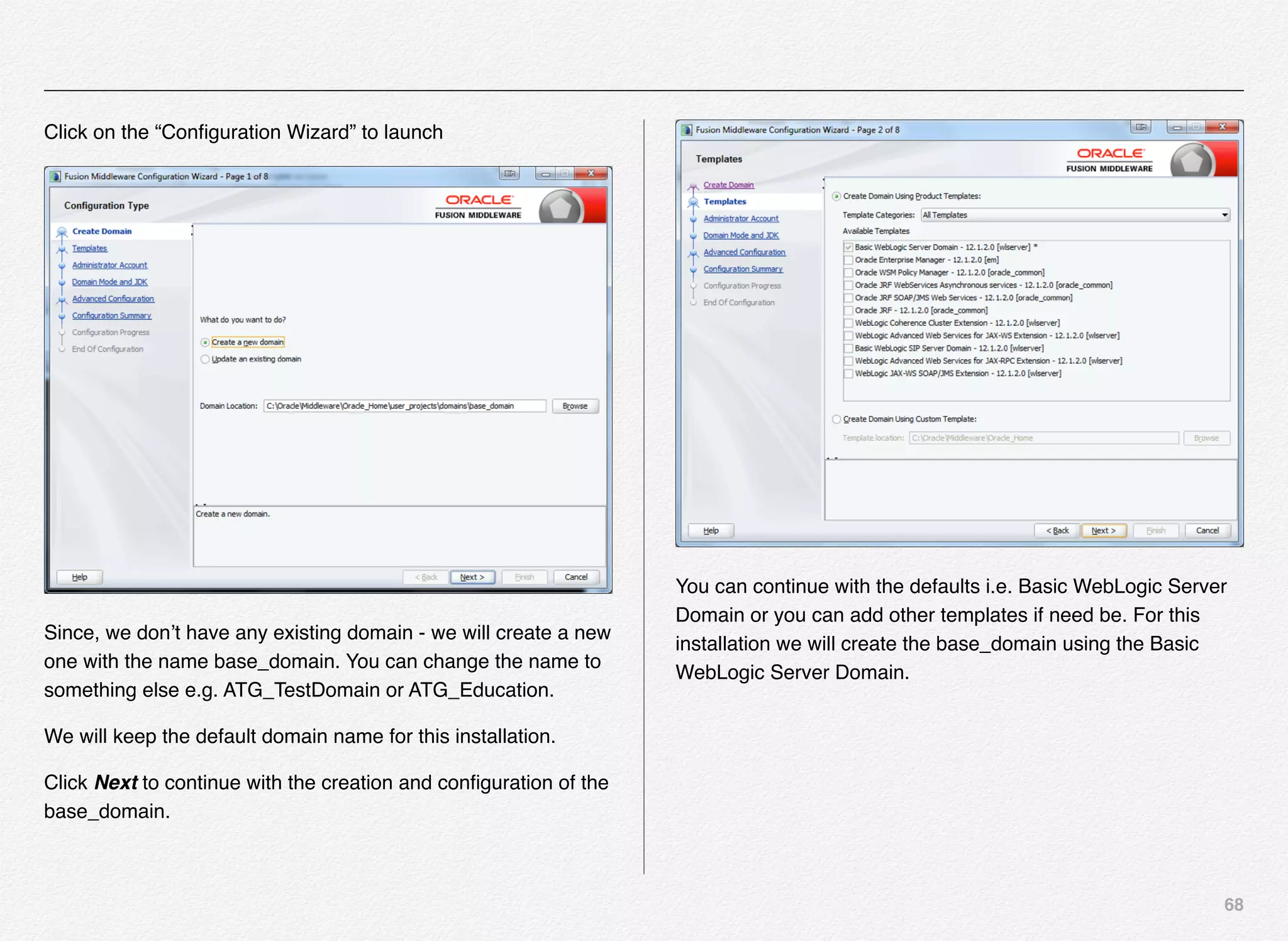Click Cancel in the Page 1 of 8 wizard
Viewport: 1288px width, 941px height.
coord(575,577)
